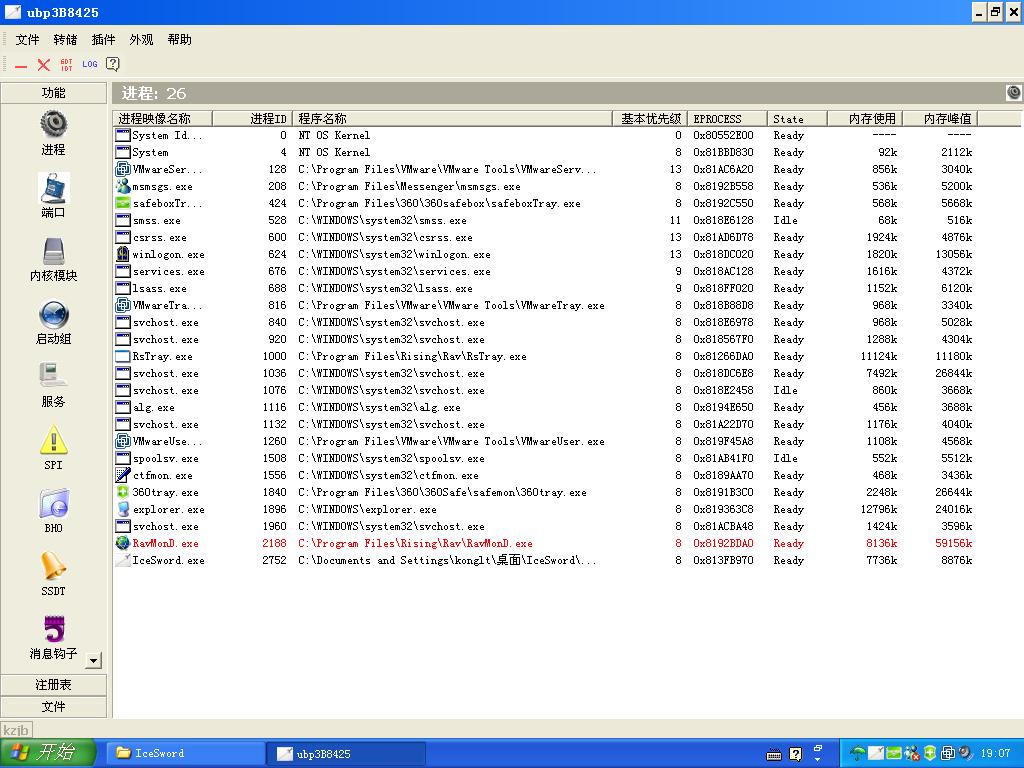Screen dimensions: 1024x768
Task: Open the BHO sidebar icon
Action: [x=54, y=504]
